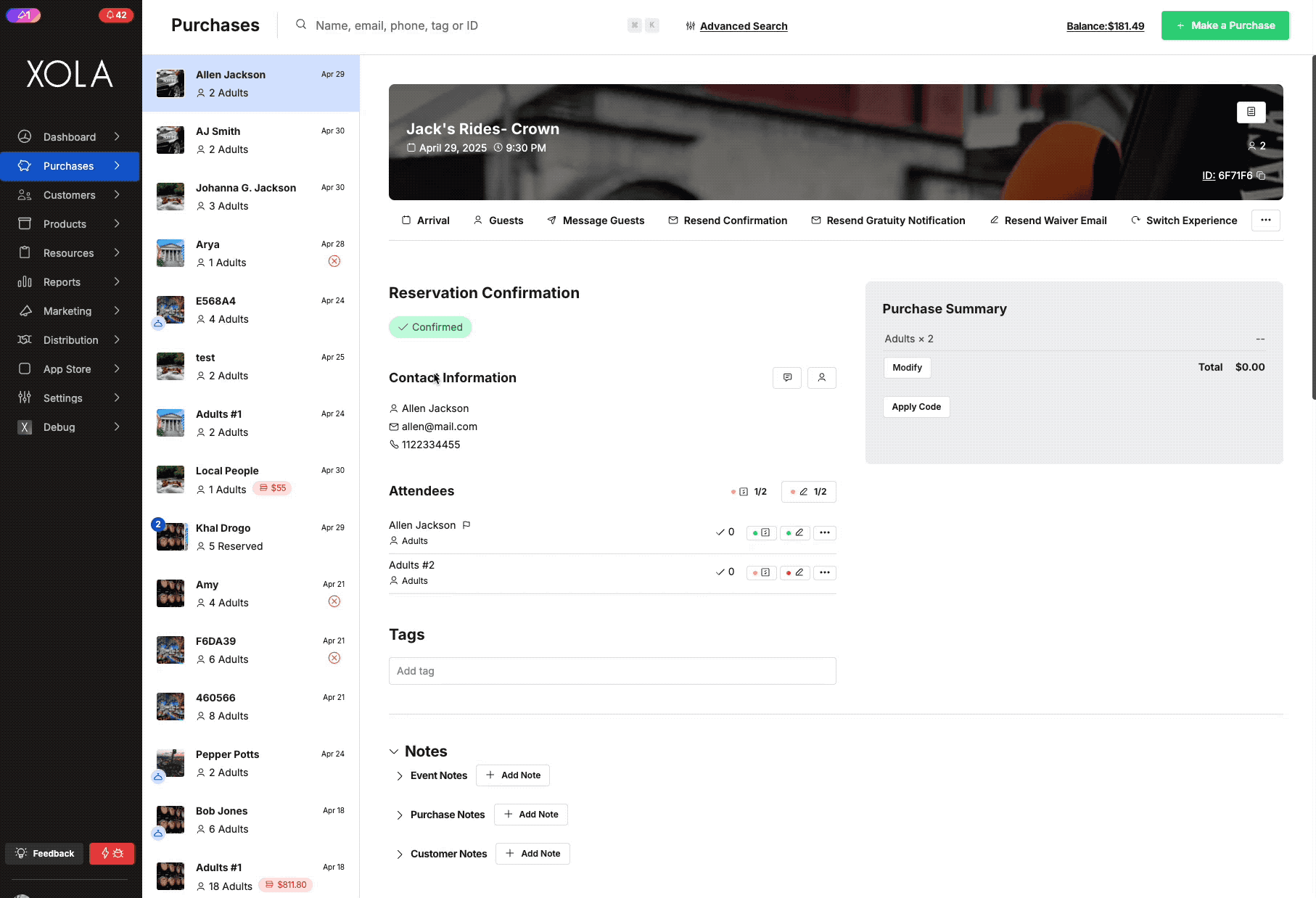1316x898 pixels.
Task: Collapse the Notes section chevron
Action: click(x=394, y=751)
